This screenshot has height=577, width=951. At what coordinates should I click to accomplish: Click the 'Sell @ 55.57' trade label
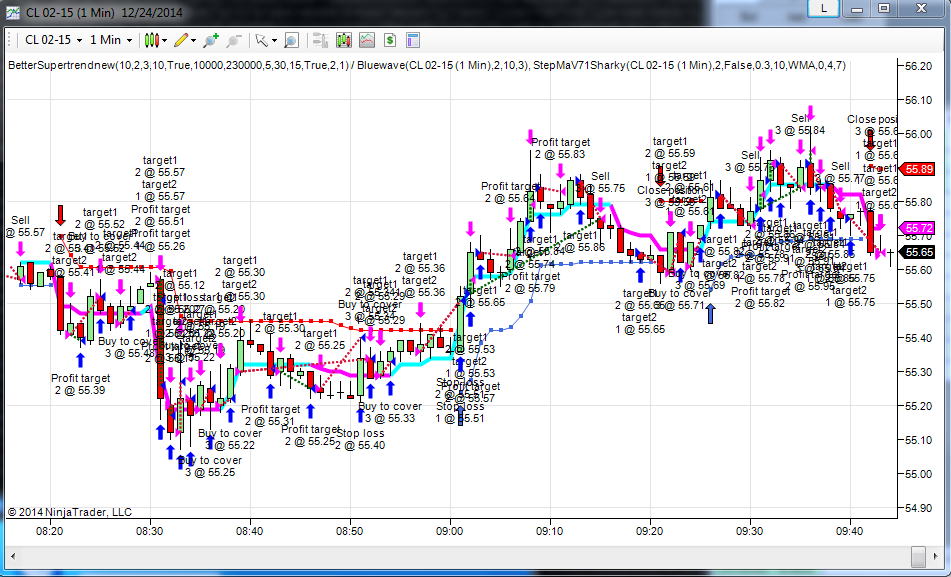click(x=25, y=226)
